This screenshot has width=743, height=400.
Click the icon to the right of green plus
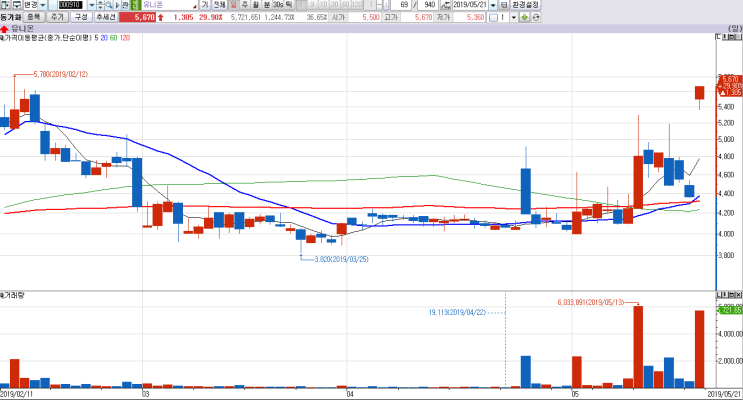click(x=536, y=18)
